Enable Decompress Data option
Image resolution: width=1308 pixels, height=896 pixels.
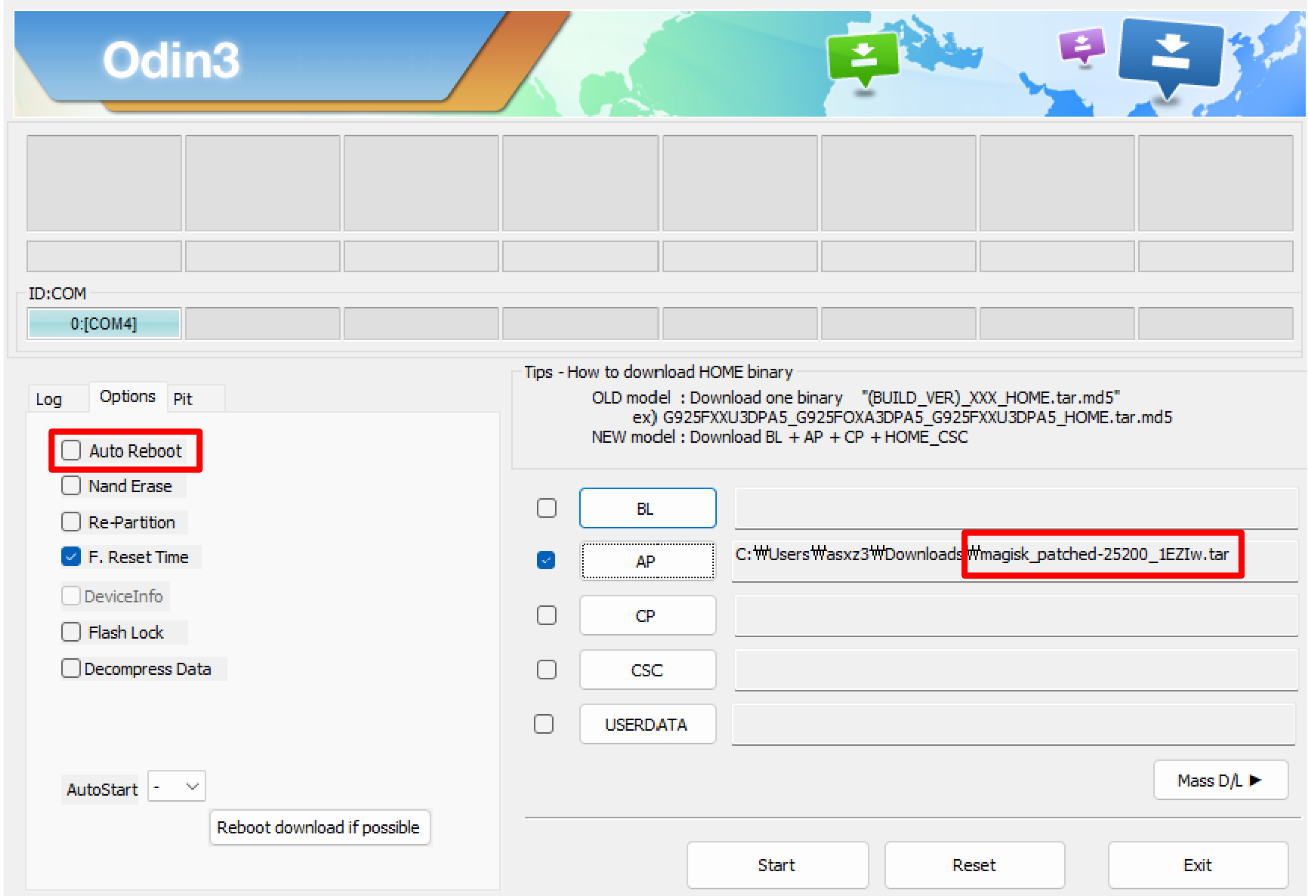[71, 669]
